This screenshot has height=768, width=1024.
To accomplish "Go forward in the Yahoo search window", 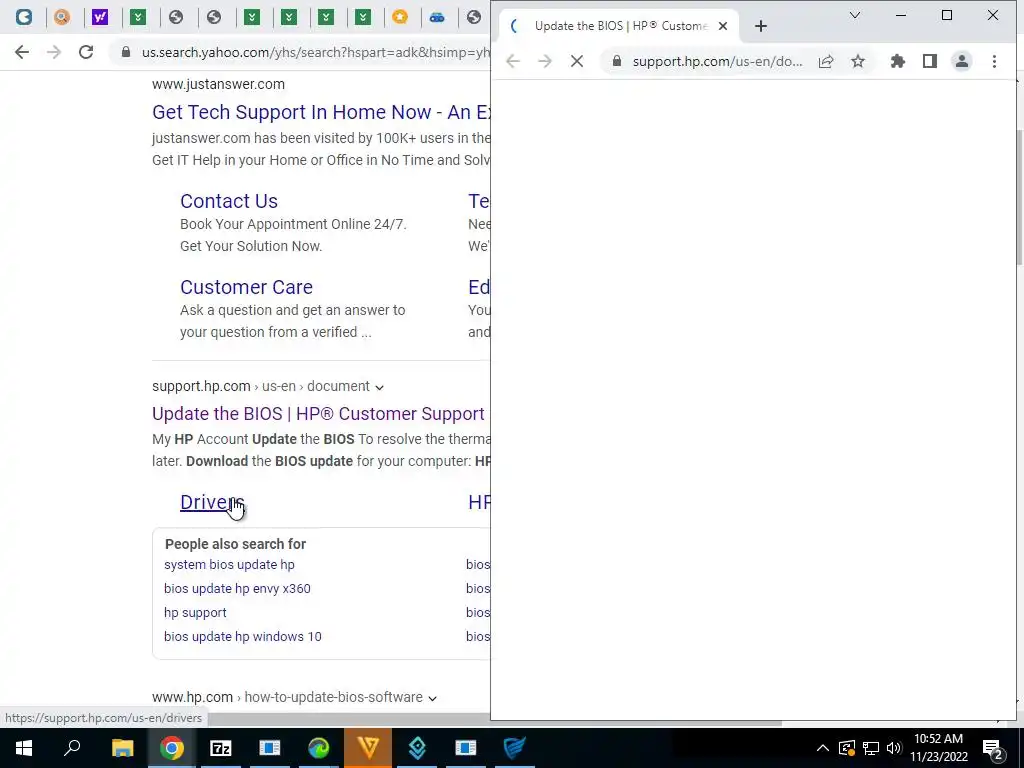I will 54,52.
